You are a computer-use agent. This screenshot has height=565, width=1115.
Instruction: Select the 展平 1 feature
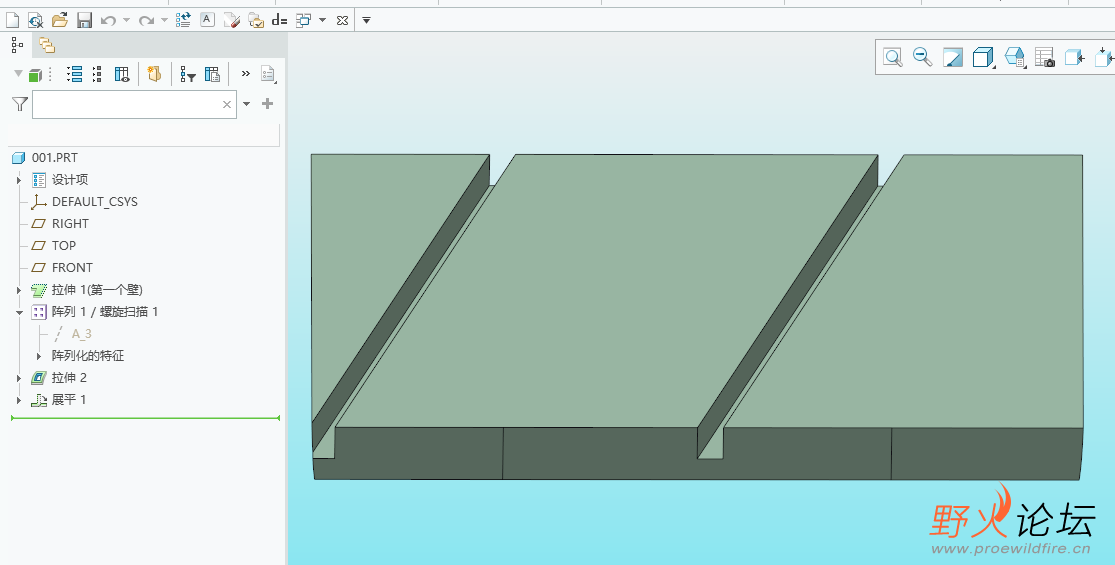click(x=69, y=400)
